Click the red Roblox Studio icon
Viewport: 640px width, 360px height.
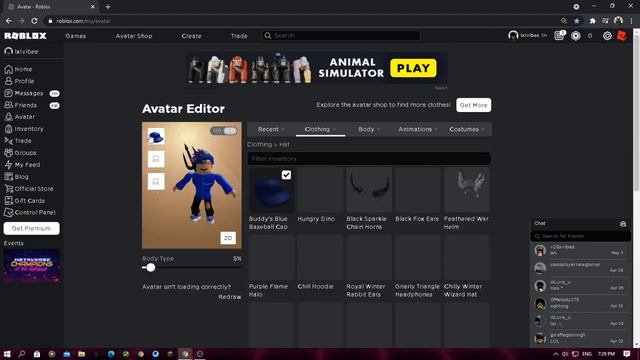pyautogui.click(x=622, y=36)
